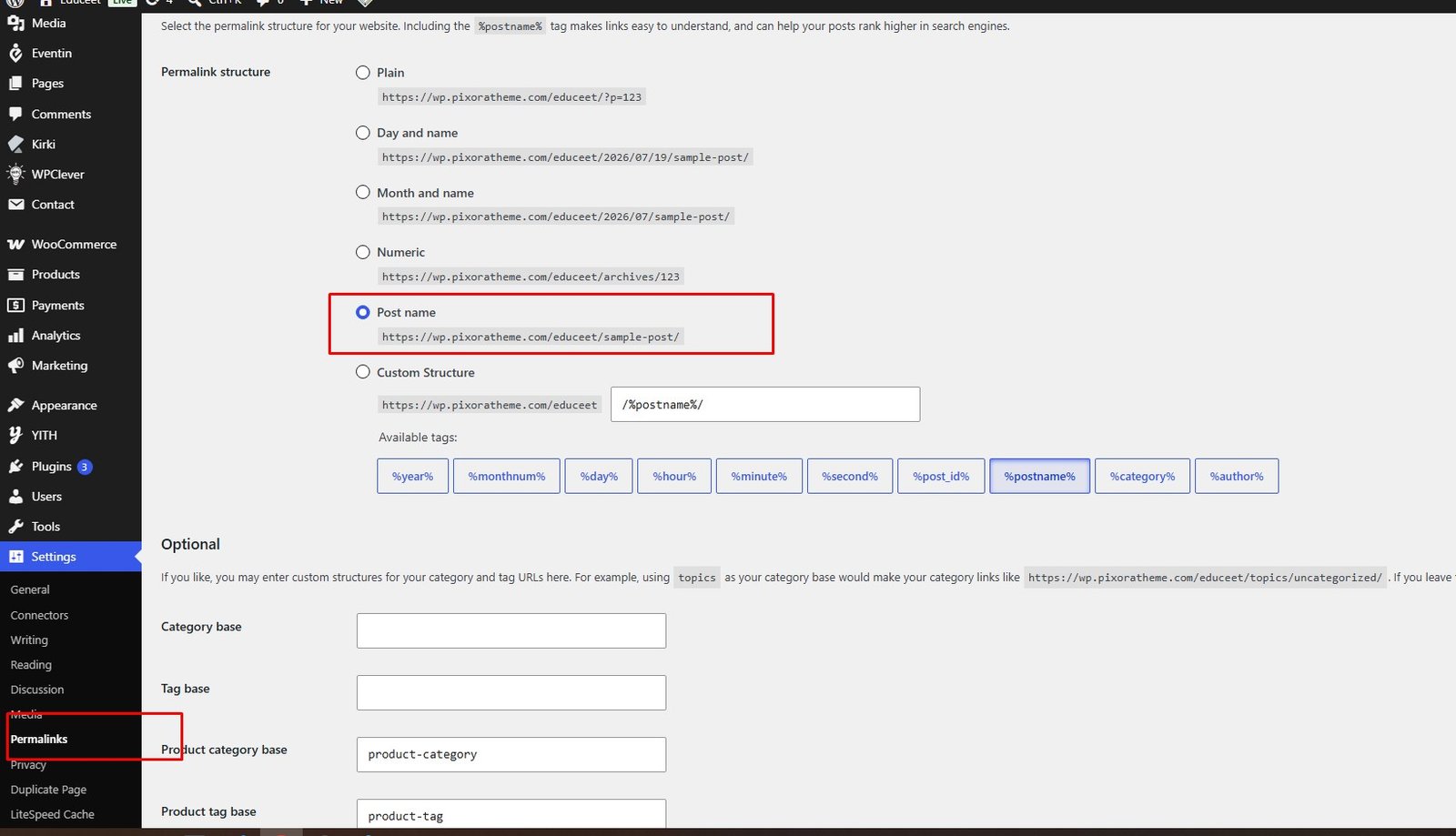Choose the Day and name radio option
Screen dimensions: 1456x836
click(x=363, y=133)
